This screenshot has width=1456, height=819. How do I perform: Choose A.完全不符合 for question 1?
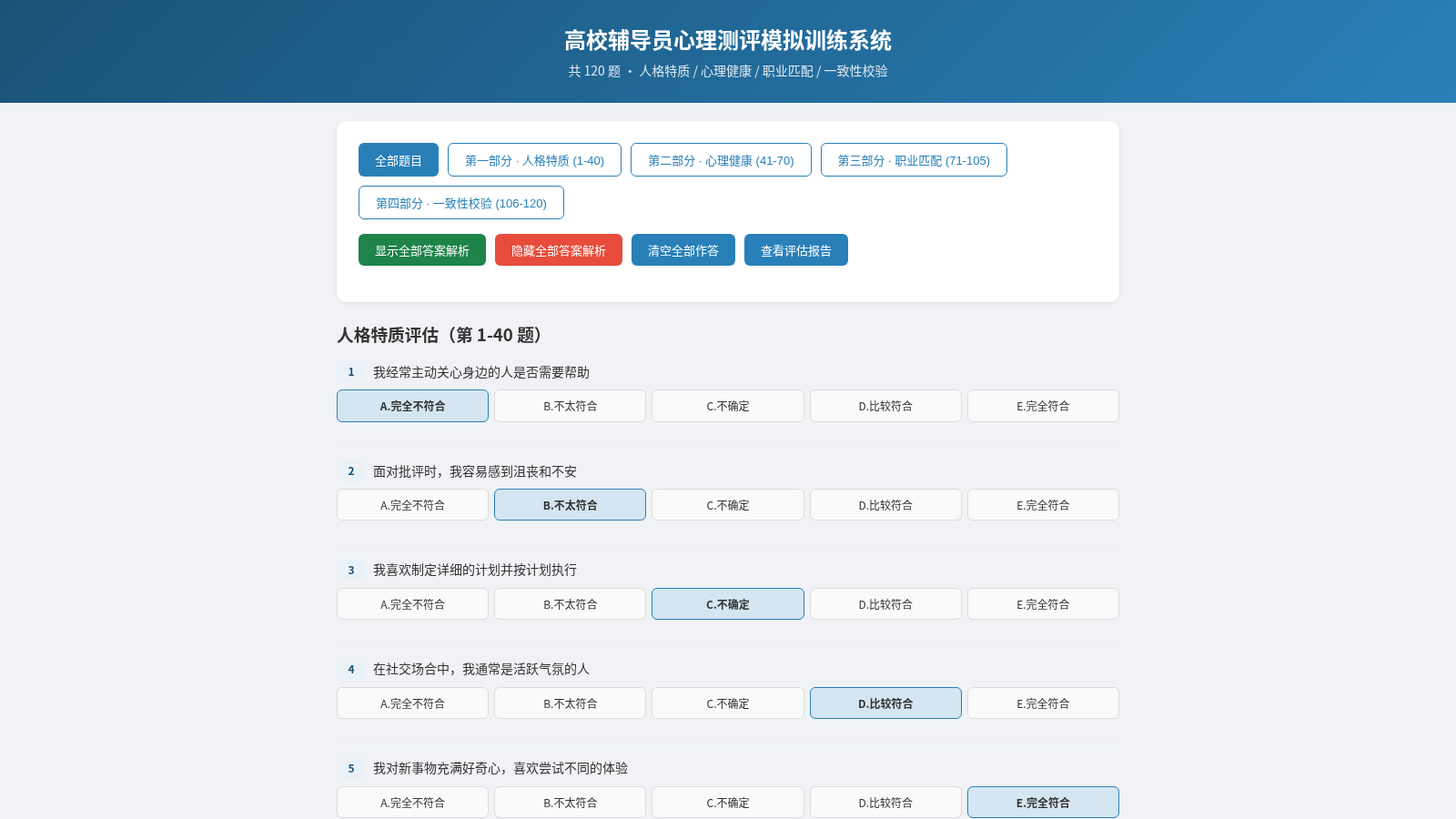(412, 406)
